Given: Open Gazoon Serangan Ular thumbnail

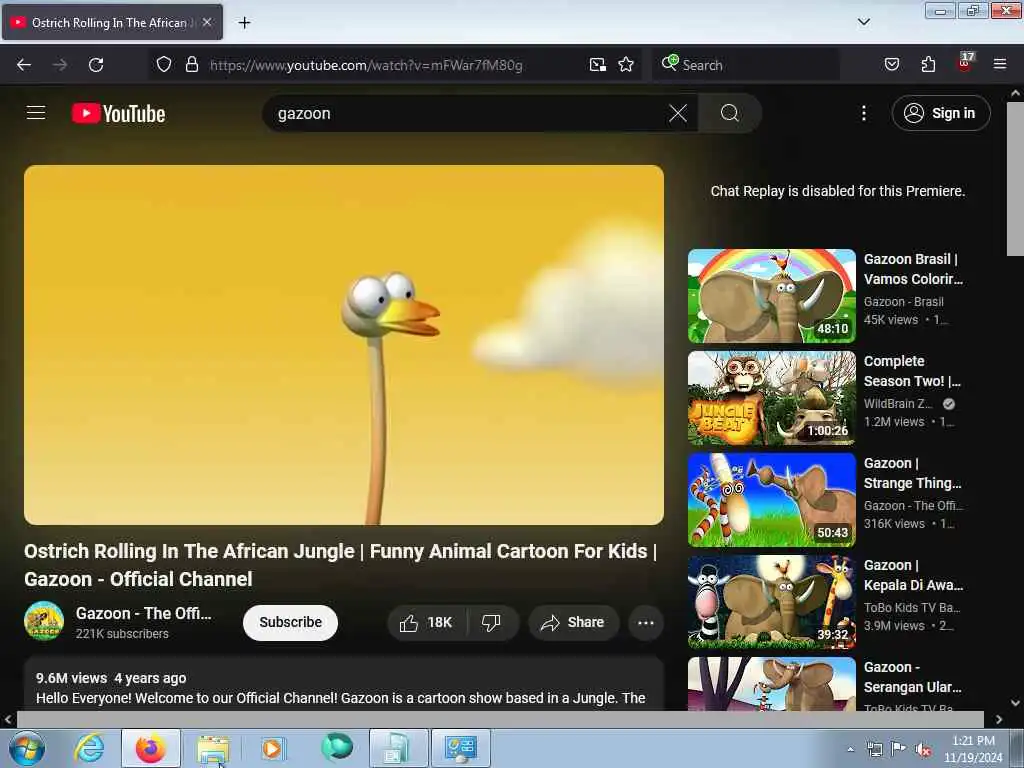Looking at the screenshot, I should click(771, 684).
